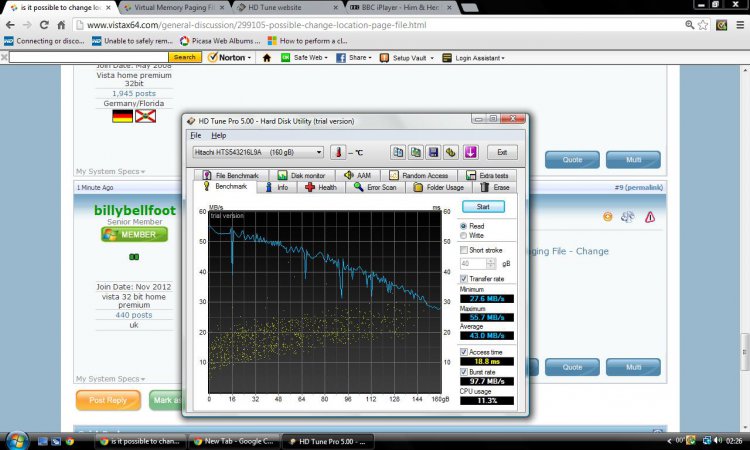Enable the Short stroke checkbox
Viewport: 750px width, 450px height.
coord(463,250)
